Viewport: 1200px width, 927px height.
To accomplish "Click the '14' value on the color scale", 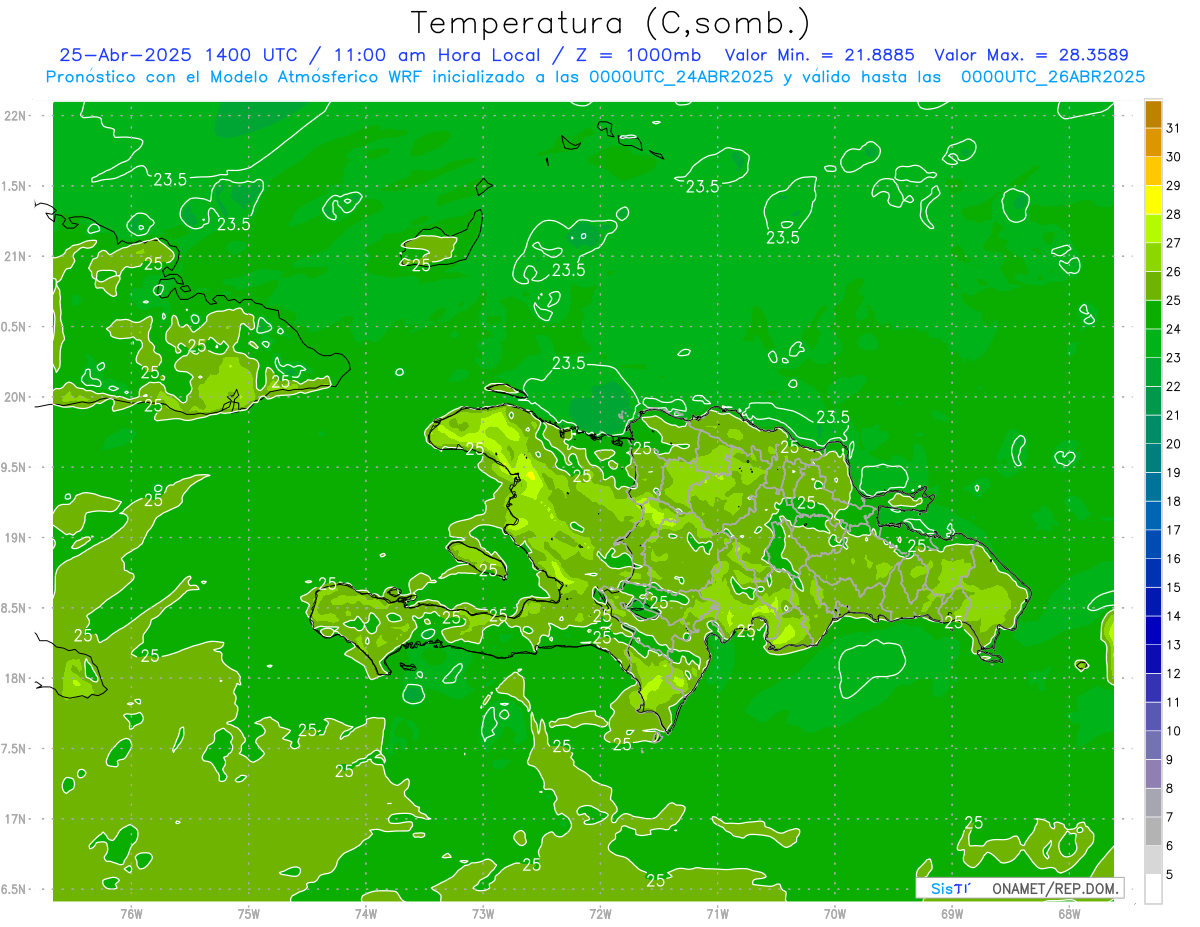I will pyautogui.click(x=1173, y=616).
